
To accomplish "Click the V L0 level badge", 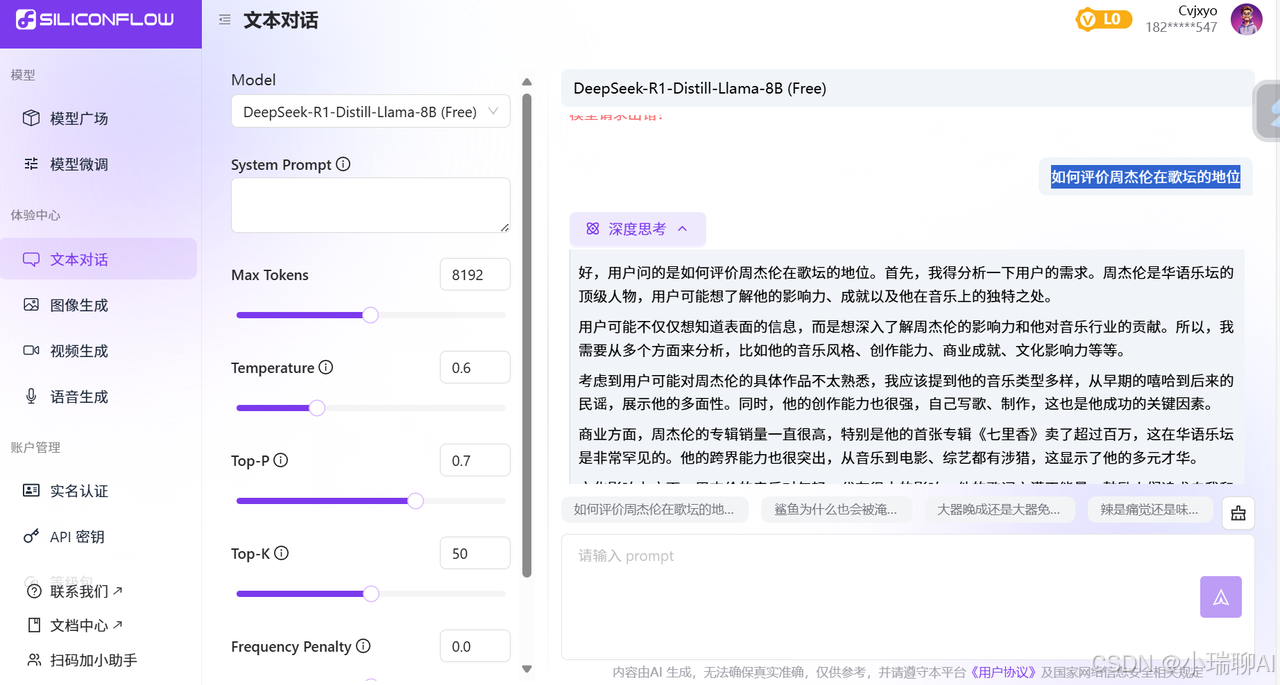I will point(1104,19).
